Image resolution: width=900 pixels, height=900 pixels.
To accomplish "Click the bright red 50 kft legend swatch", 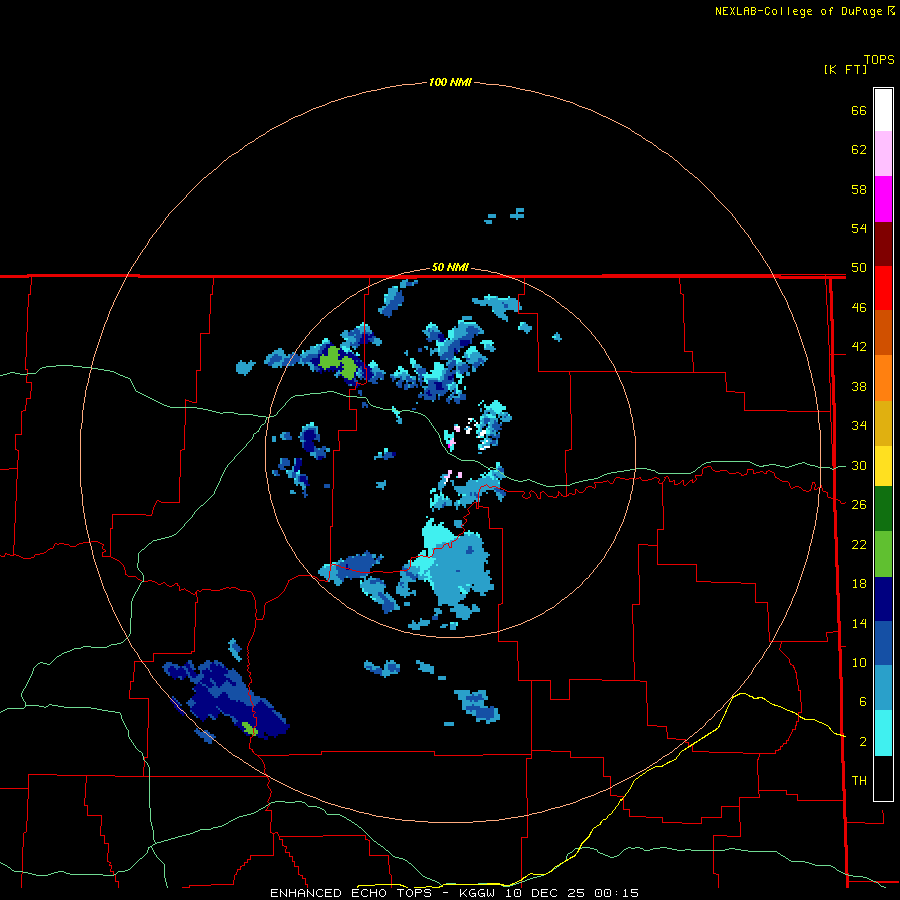I will (x=883, y=288).
